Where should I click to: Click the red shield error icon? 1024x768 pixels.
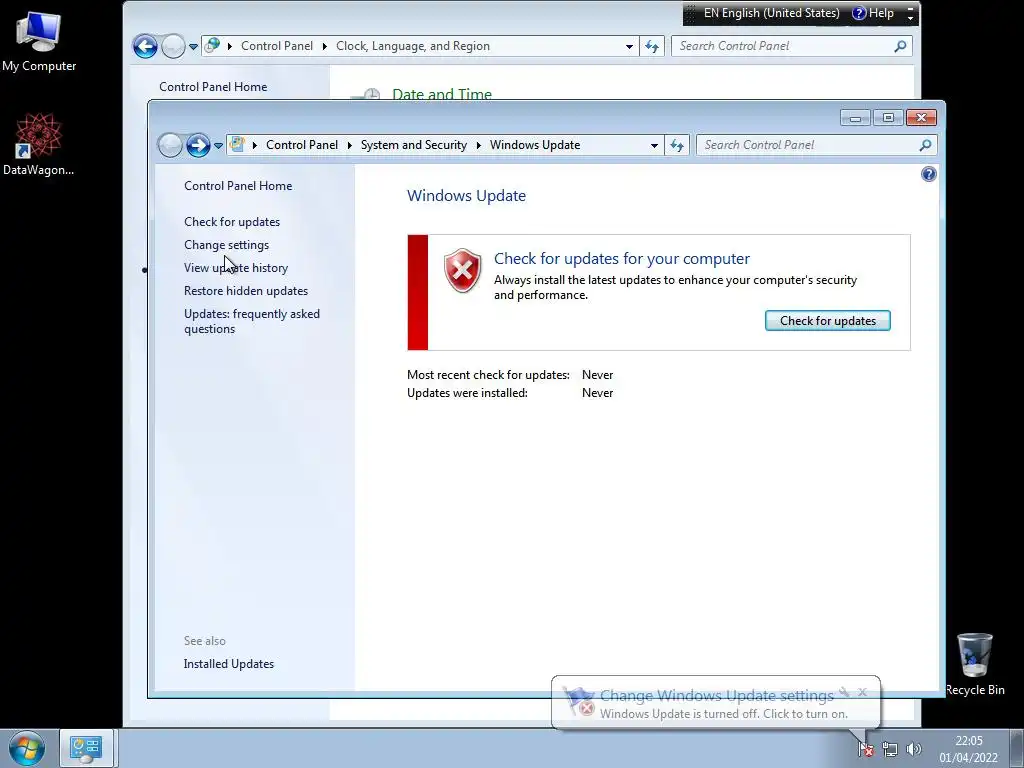click(462, 270)
